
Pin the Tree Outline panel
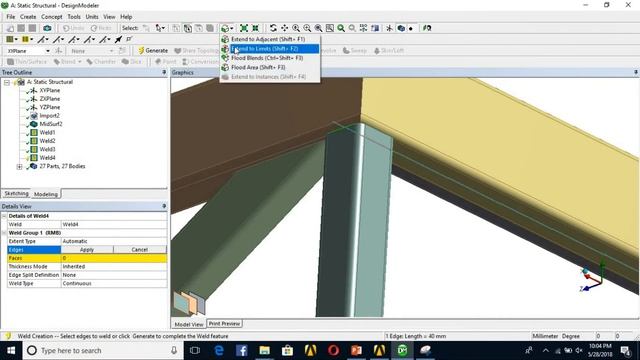(x=164, y=72)
